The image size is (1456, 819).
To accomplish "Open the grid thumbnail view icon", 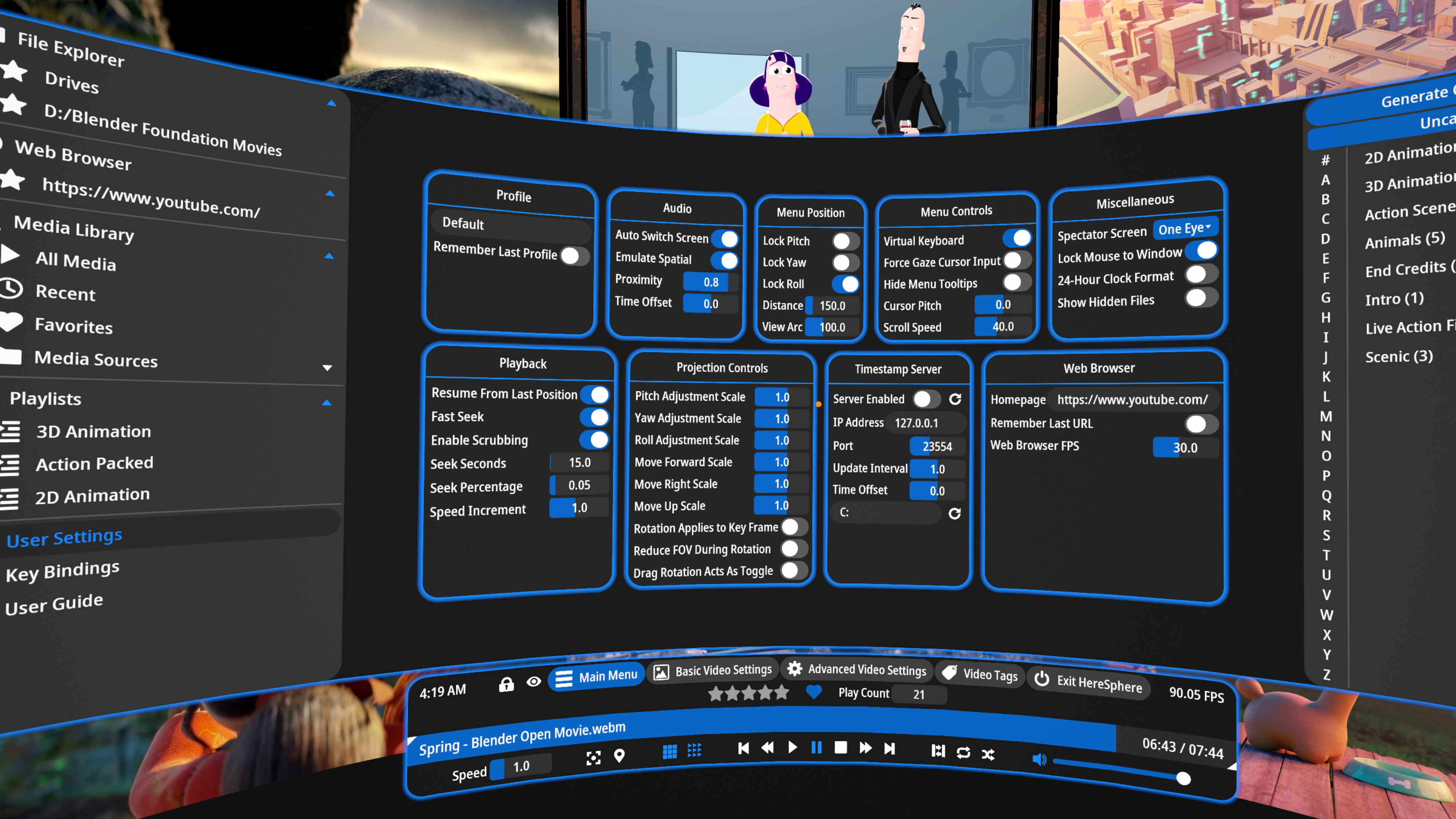I will click(670, 752).
